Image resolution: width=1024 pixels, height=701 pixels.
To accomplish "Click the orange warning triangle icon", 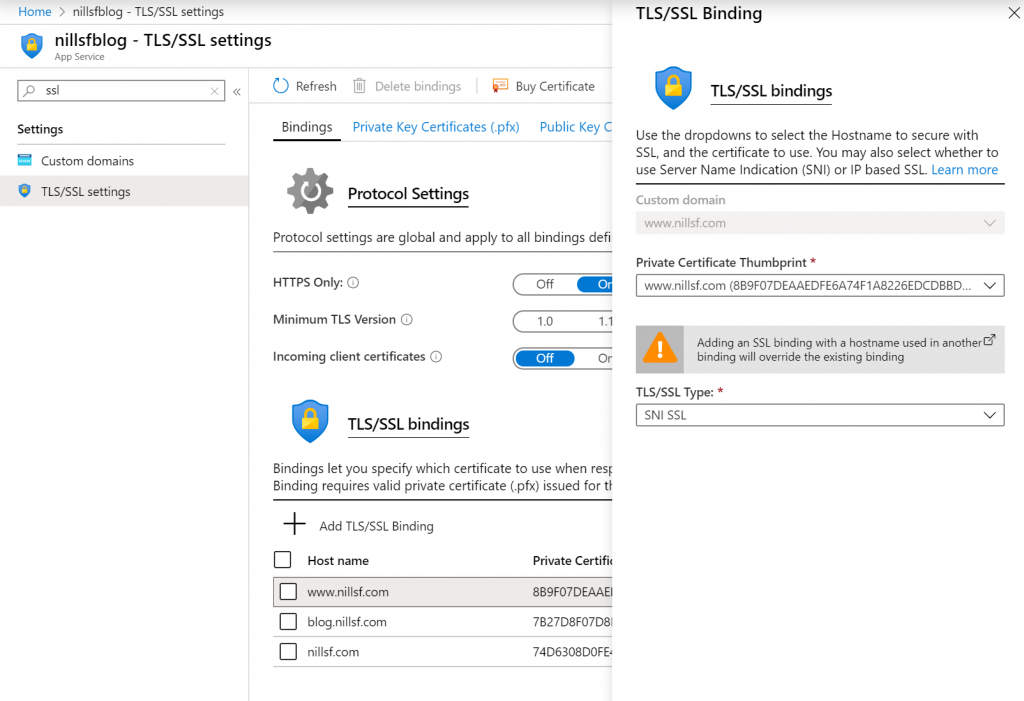I will click(x=660, y=347).
